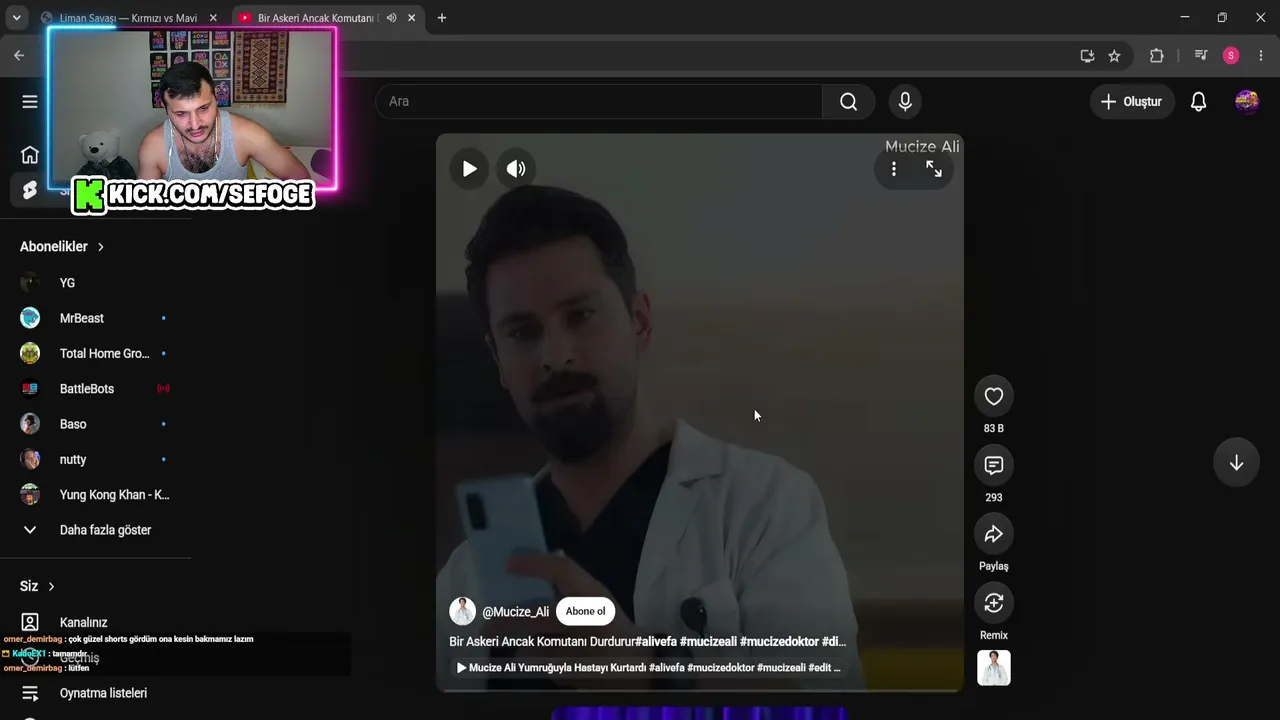Open a new browser tab
This screenshot has width=1280, height=720.
[442, 18]
